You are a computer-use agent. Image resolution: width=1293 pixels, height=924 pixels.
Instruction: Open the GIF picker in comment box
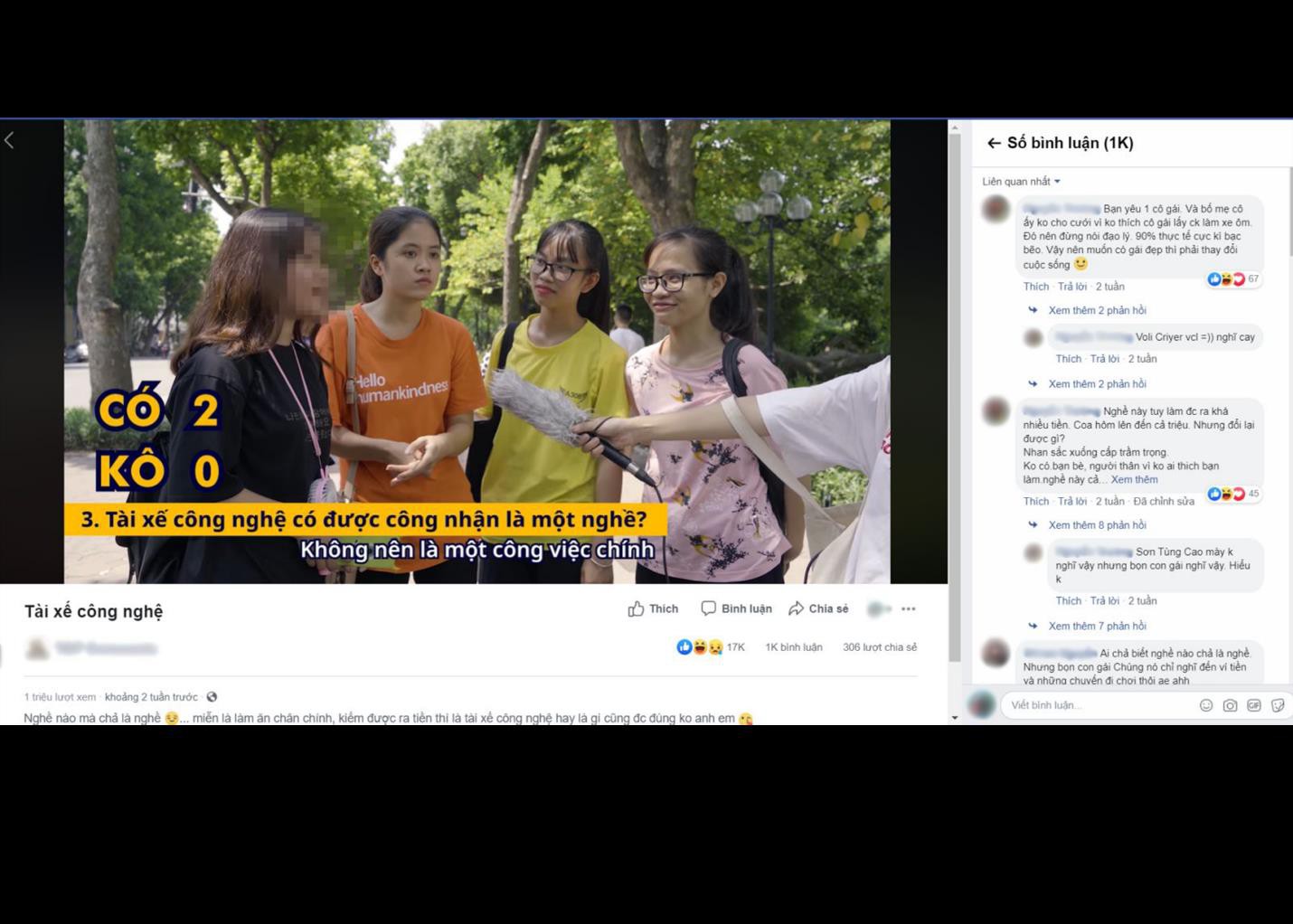click(1254, 705)
